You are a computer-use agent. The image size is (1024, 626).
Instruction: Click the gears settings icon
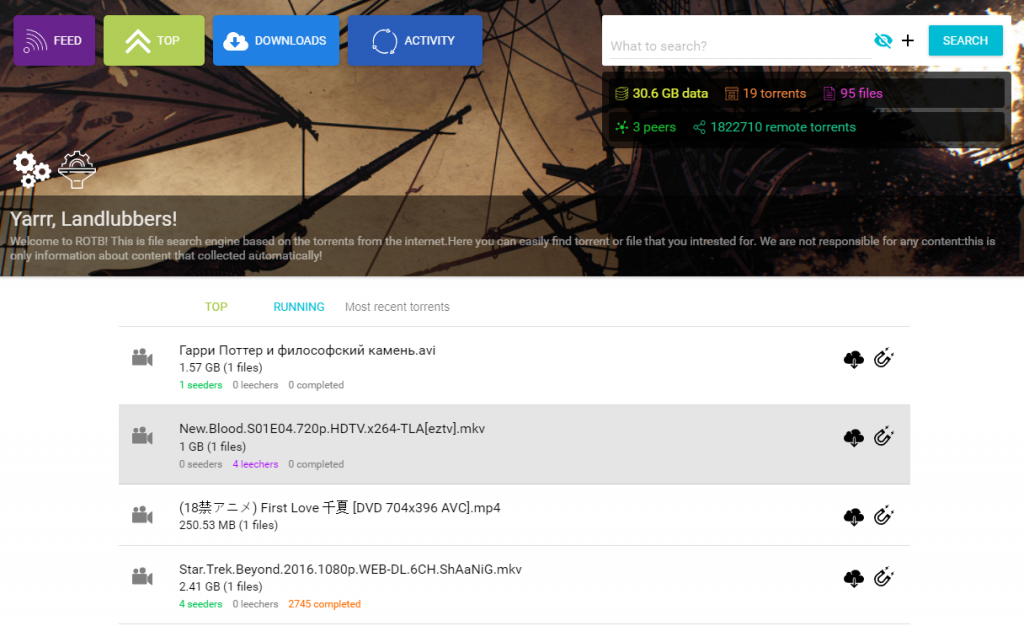tap(32, 170)
